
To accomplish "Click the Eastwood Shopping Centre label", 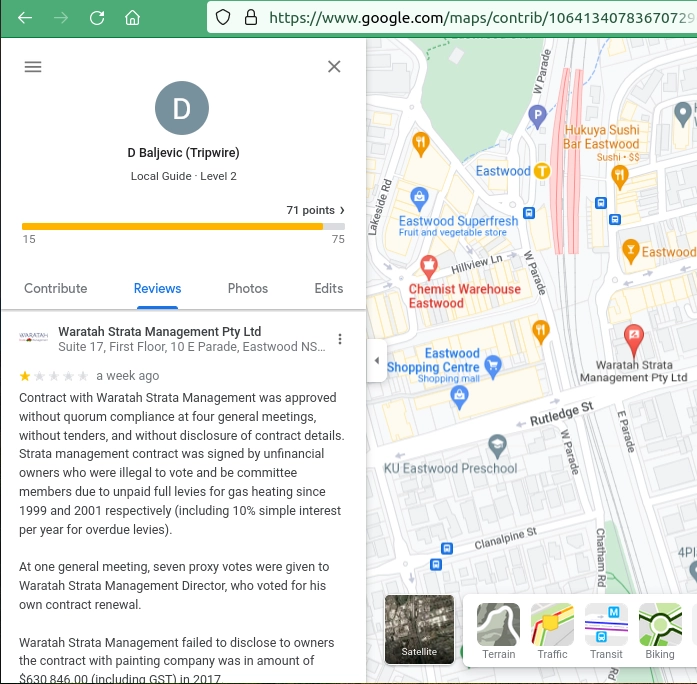I will (434, 360).
